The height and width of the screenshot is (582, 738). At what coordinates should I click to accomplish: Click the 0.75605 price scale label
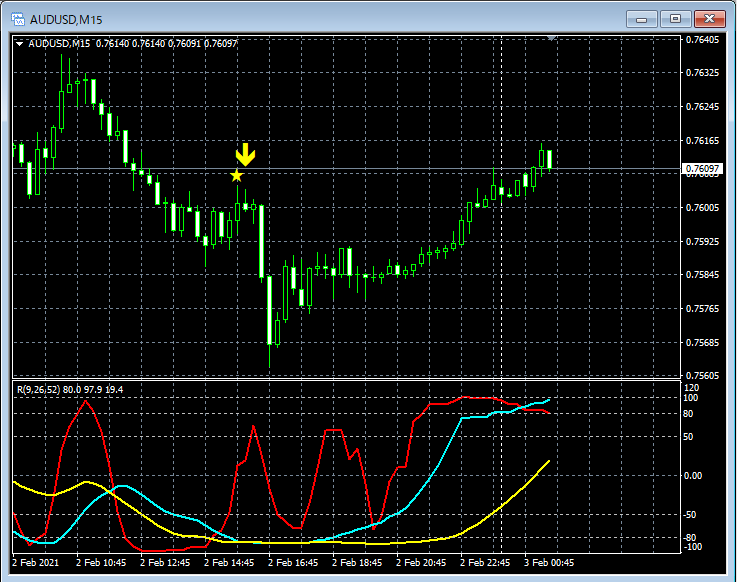(702, 375)
